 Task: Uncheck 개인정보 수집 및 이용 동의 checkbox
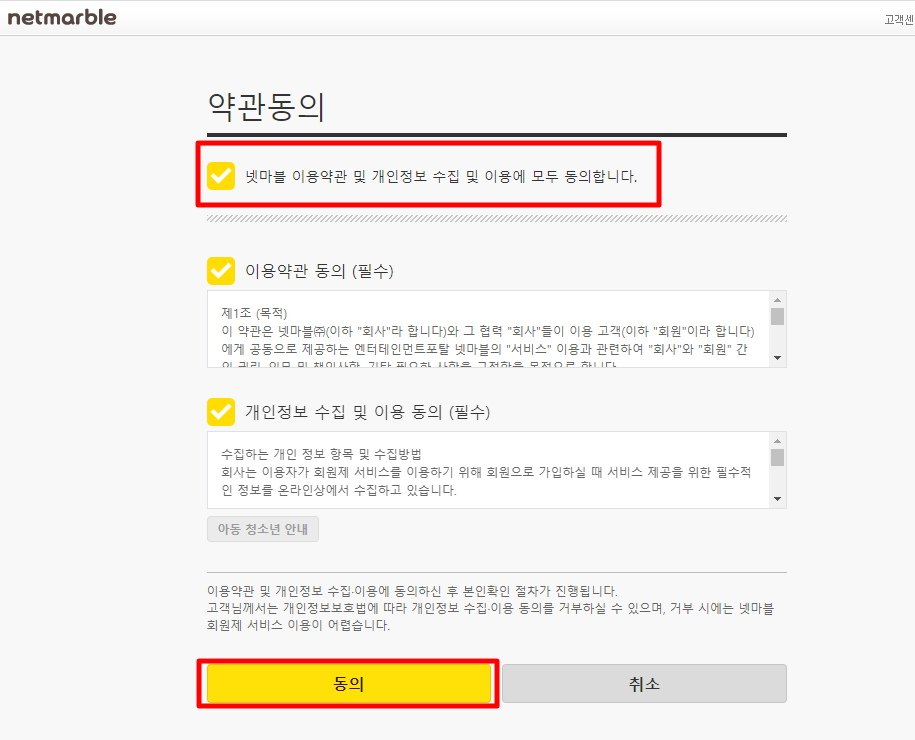[221, 412]
